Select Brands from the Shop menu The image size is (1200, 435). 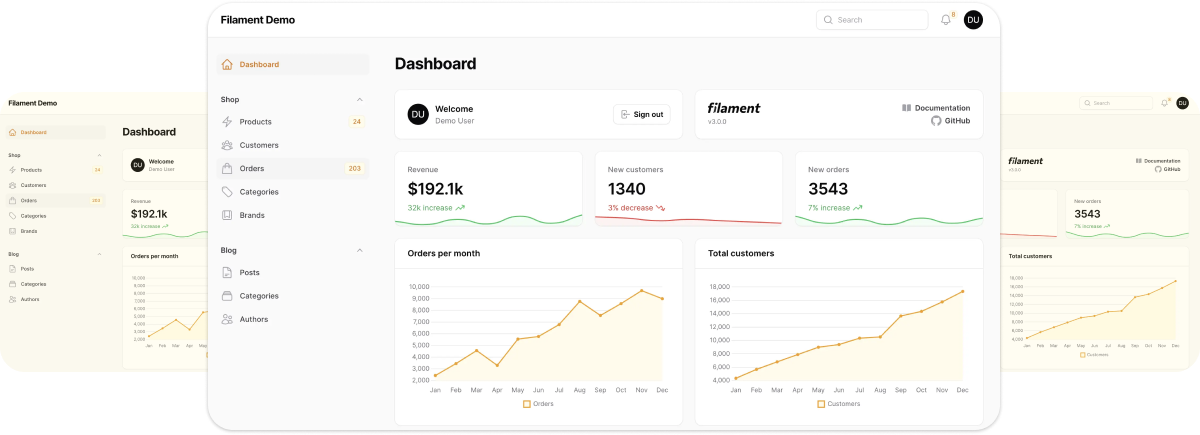click(252, 215)
